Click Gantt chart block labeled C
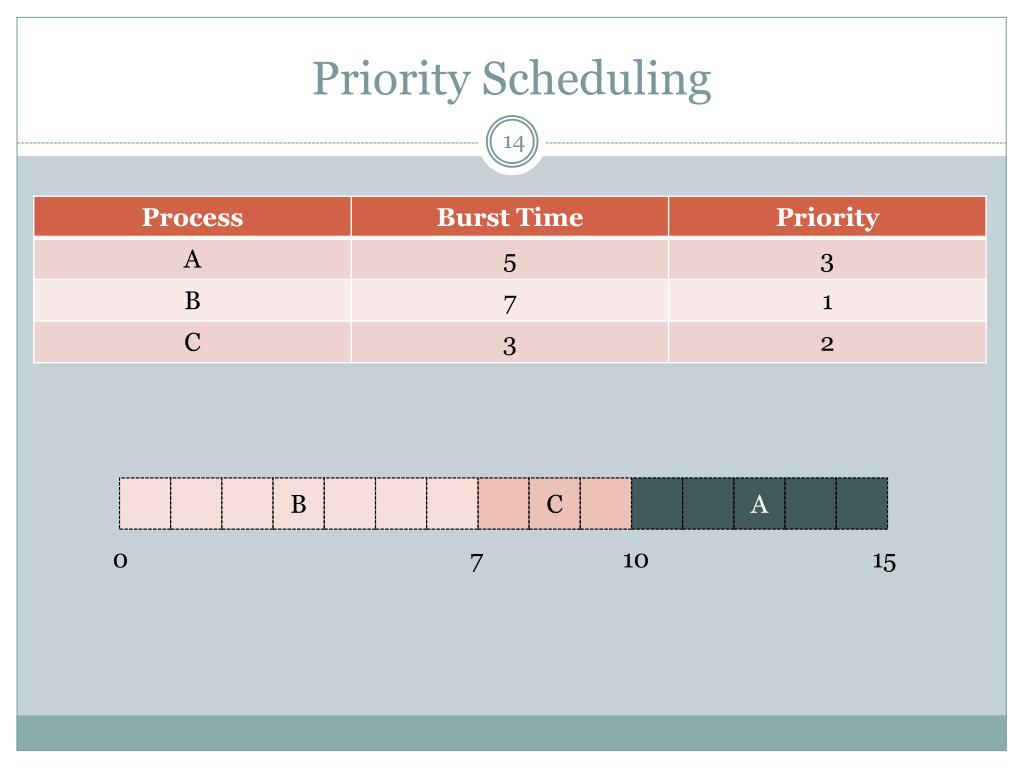The width and height of the screenshot is (1024, 768). tap(554, 504)
